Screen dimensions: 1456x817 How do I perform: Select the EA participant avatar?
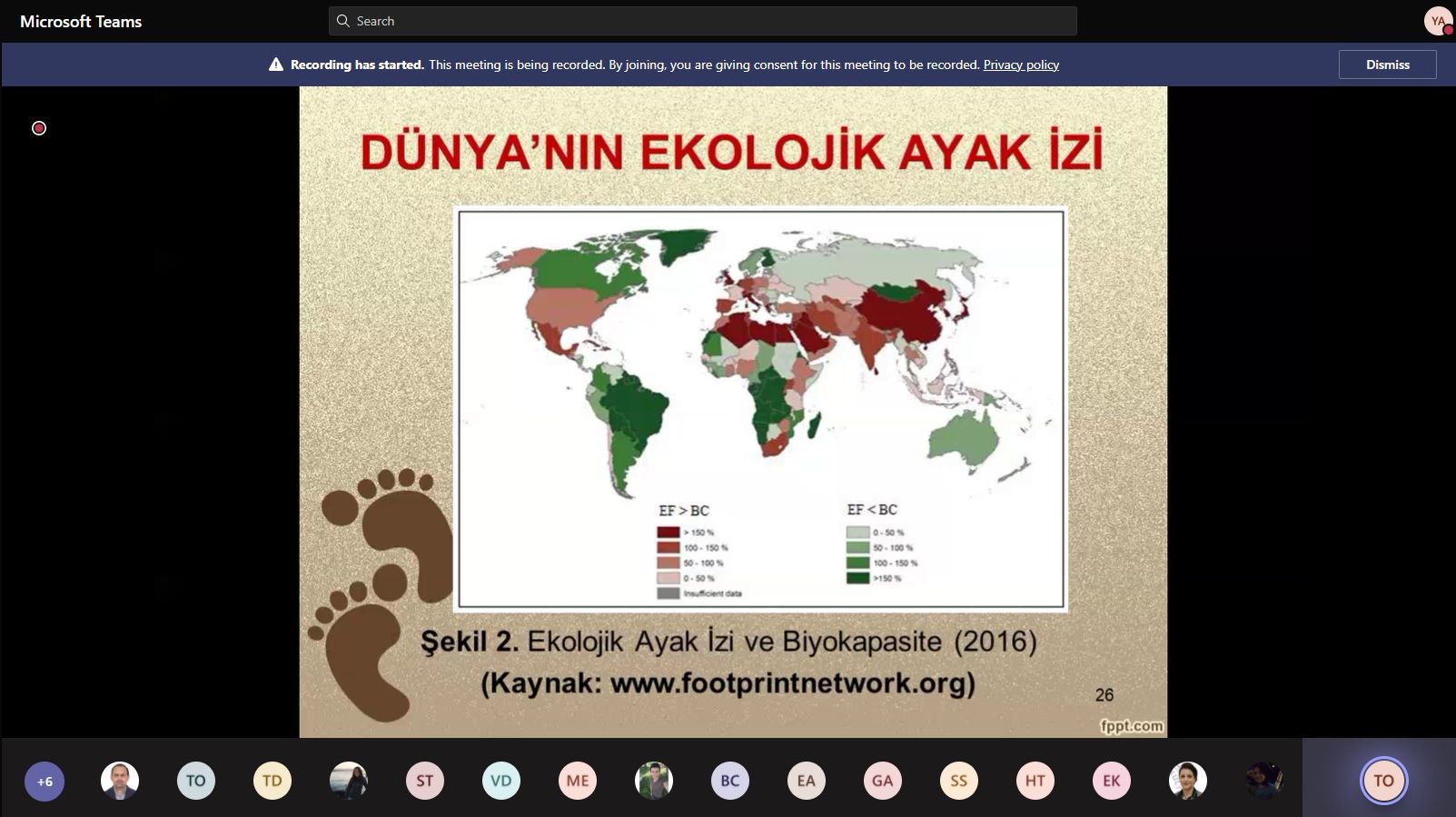point(807,781)
